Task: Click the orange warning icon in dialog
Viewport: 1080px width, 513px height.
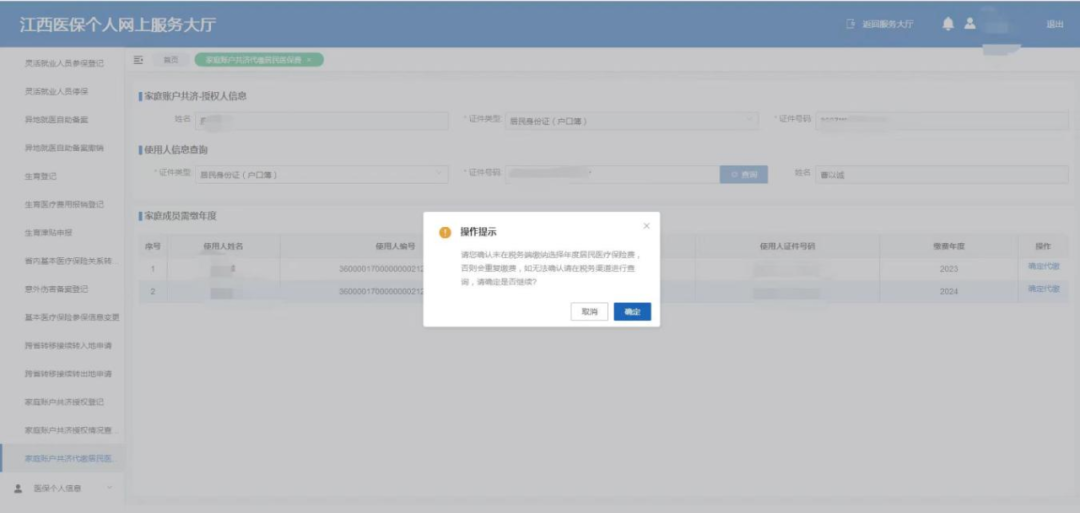Action: 445,232
